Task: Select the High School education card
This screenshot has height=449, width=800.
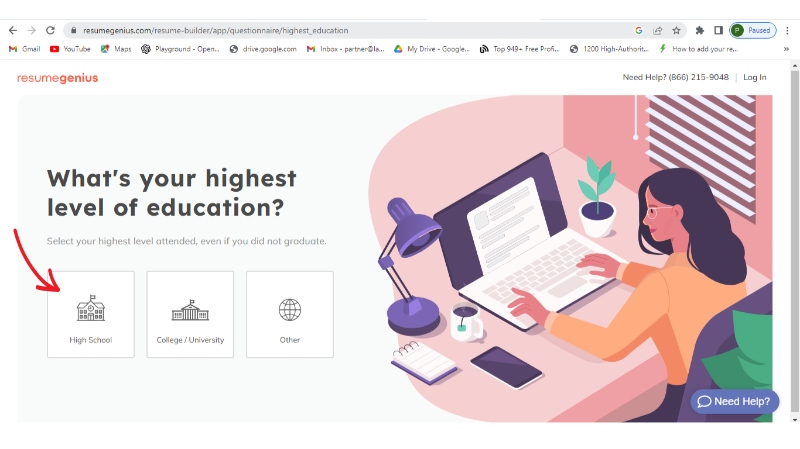Action: [91, 314]
